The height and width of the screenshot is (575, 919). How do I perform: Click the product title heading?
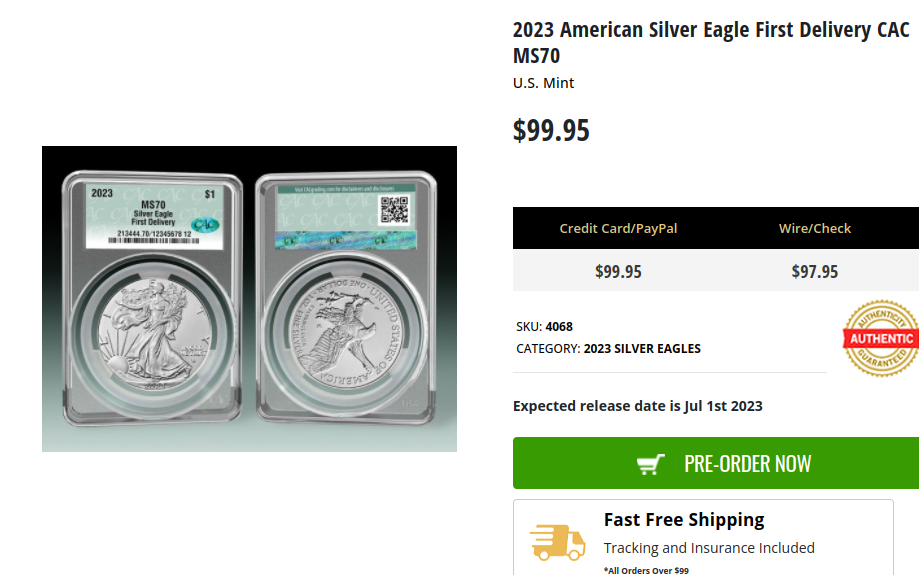tap(711, 42)
